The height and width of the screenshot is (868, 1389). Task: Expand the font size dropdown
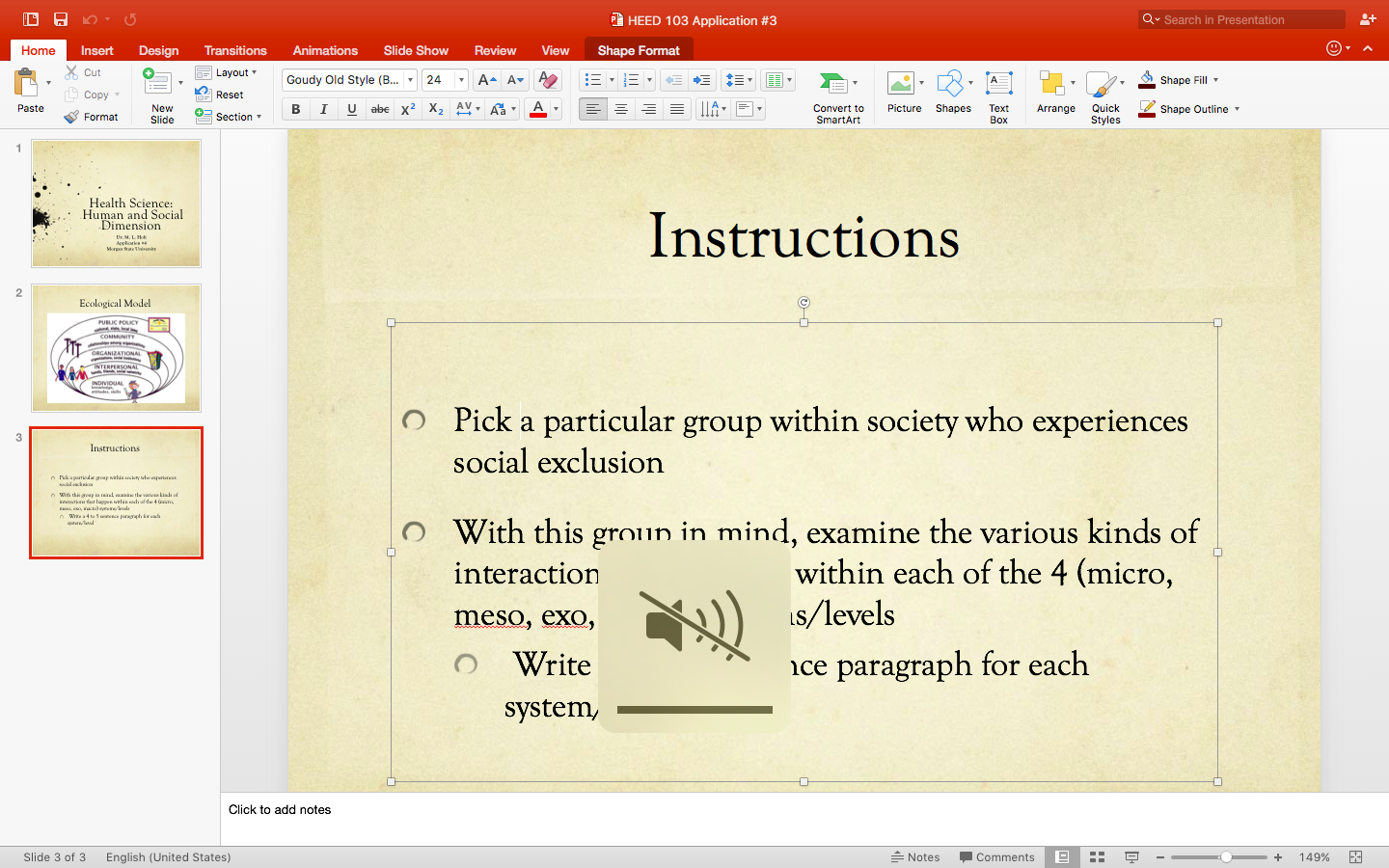coord(462,80)
